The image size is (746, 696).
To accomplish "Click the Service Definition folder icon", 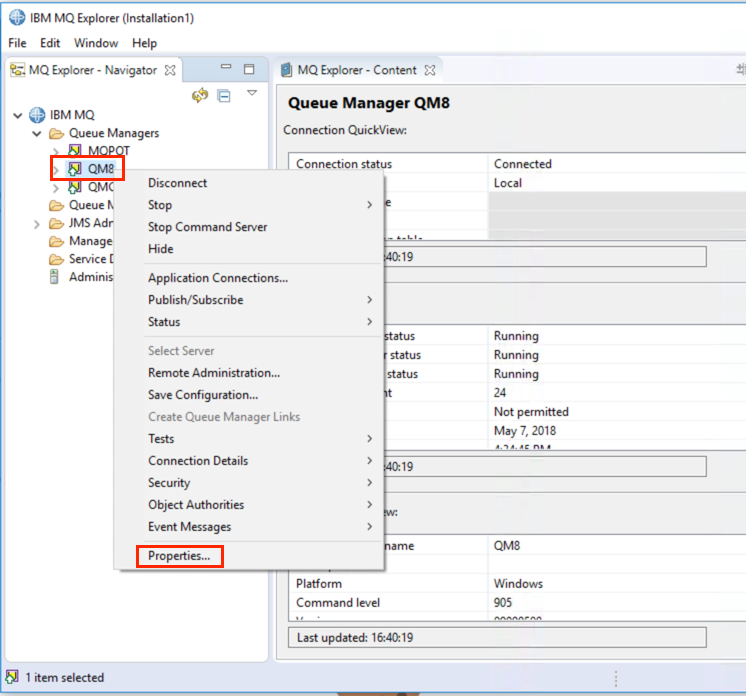I will coord(56,260).
